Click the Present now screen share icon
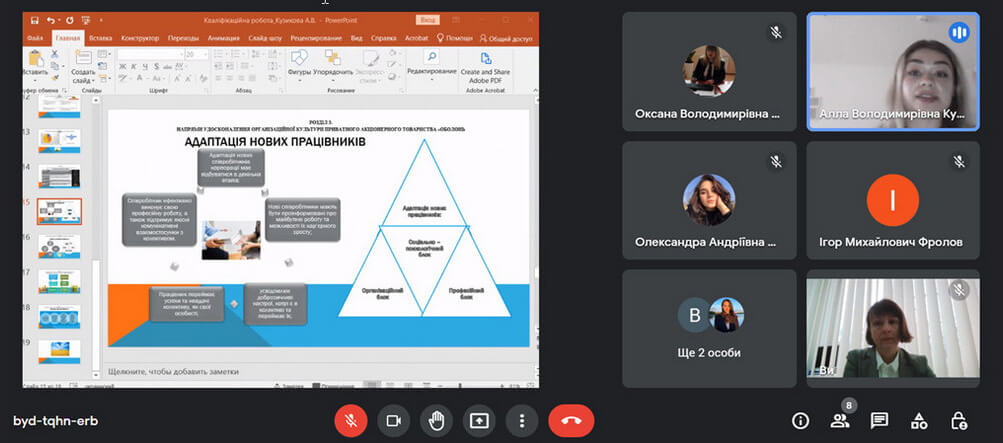Viewport: 1003px width, 443px height. [x=478, y=420]
